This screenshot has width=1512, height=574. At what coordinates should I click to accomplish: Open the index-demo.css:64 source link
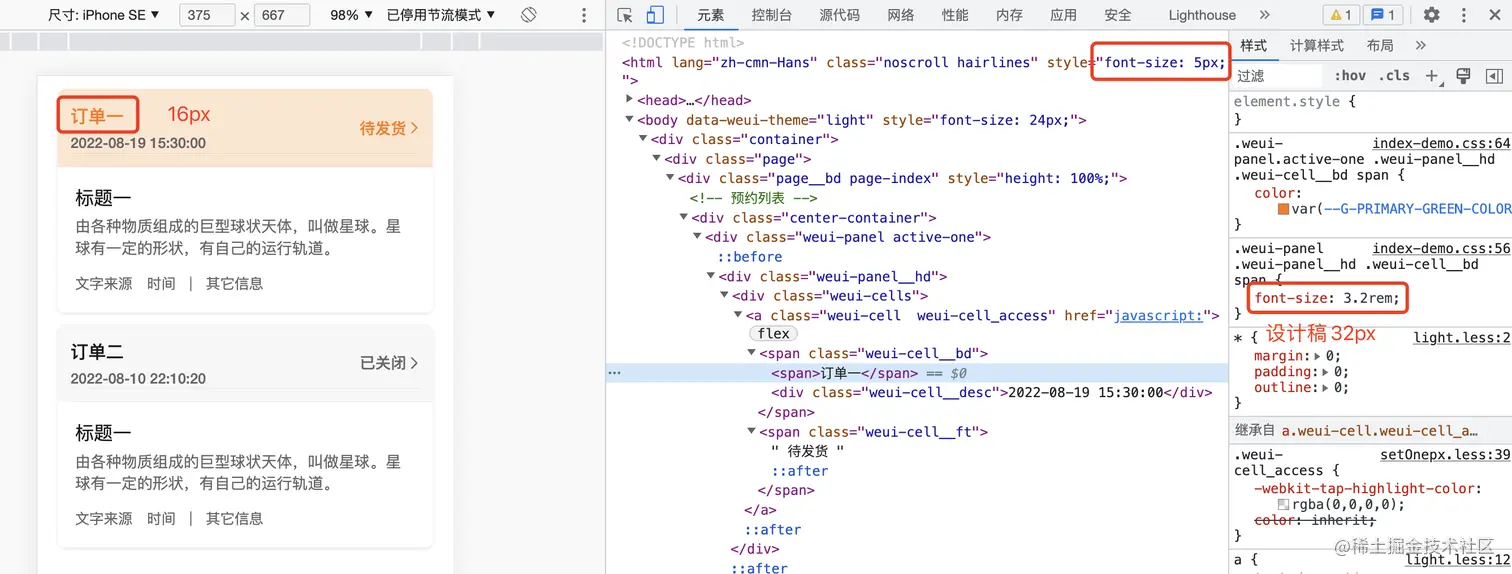point(1441,144)
